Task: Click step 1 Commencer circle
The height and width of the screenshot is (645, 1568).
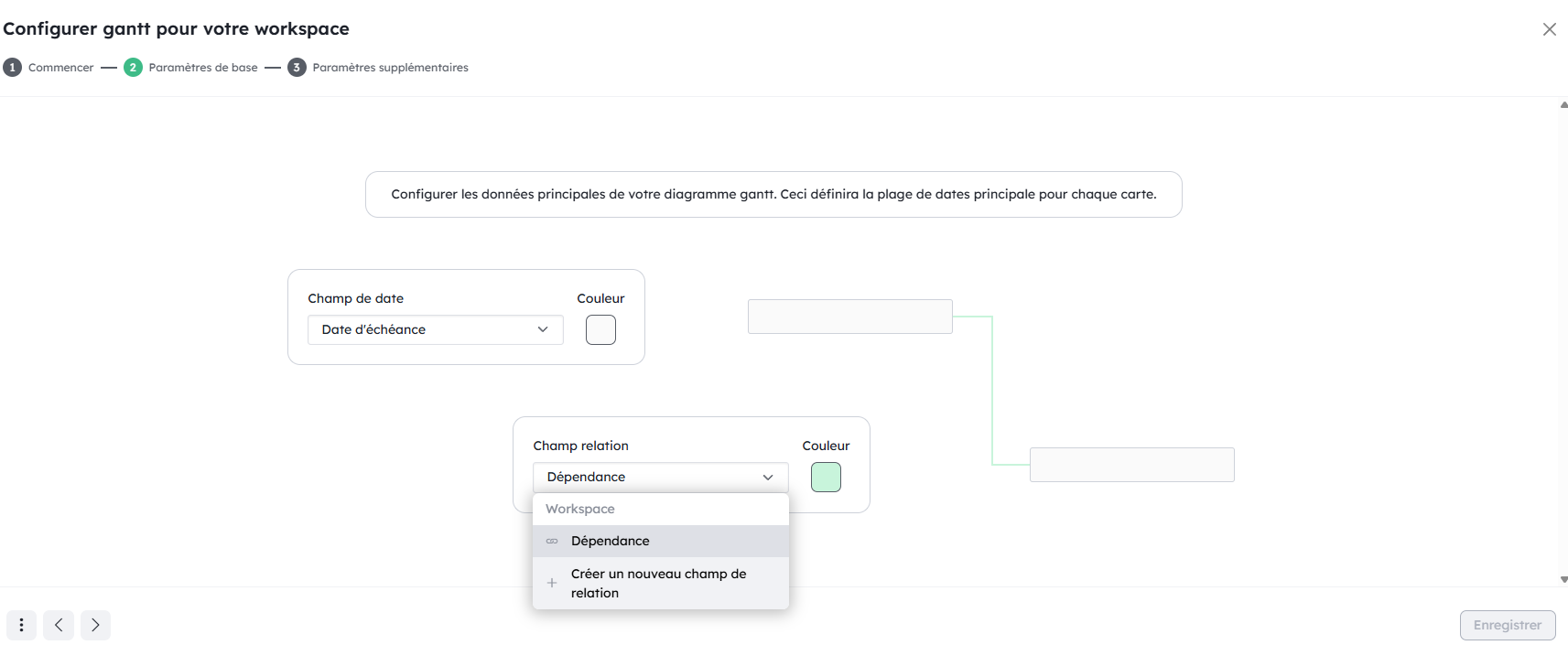Action: (13, 68)
